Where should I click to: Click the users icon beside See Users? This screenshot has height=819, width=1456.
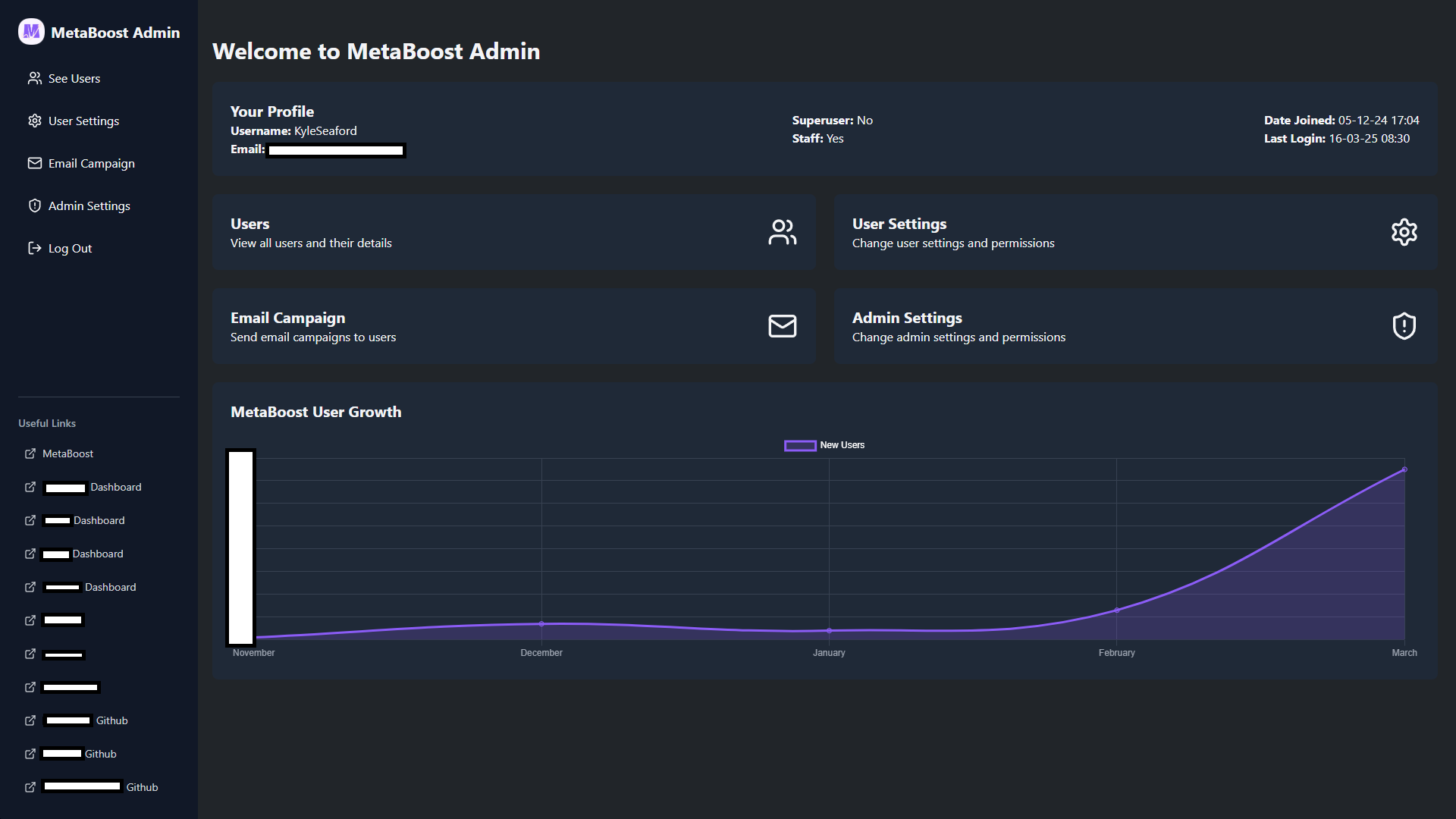(x=35, y=78)
